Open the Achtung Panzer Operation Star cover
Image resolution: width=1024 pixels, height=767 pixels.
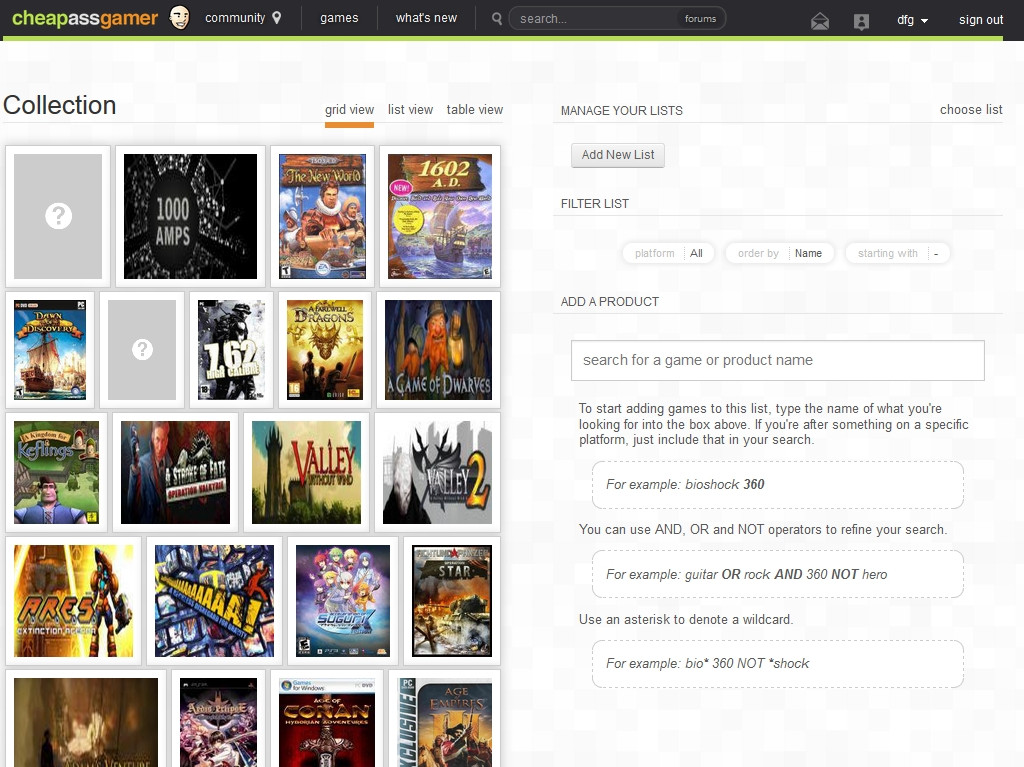pos(452,601)
